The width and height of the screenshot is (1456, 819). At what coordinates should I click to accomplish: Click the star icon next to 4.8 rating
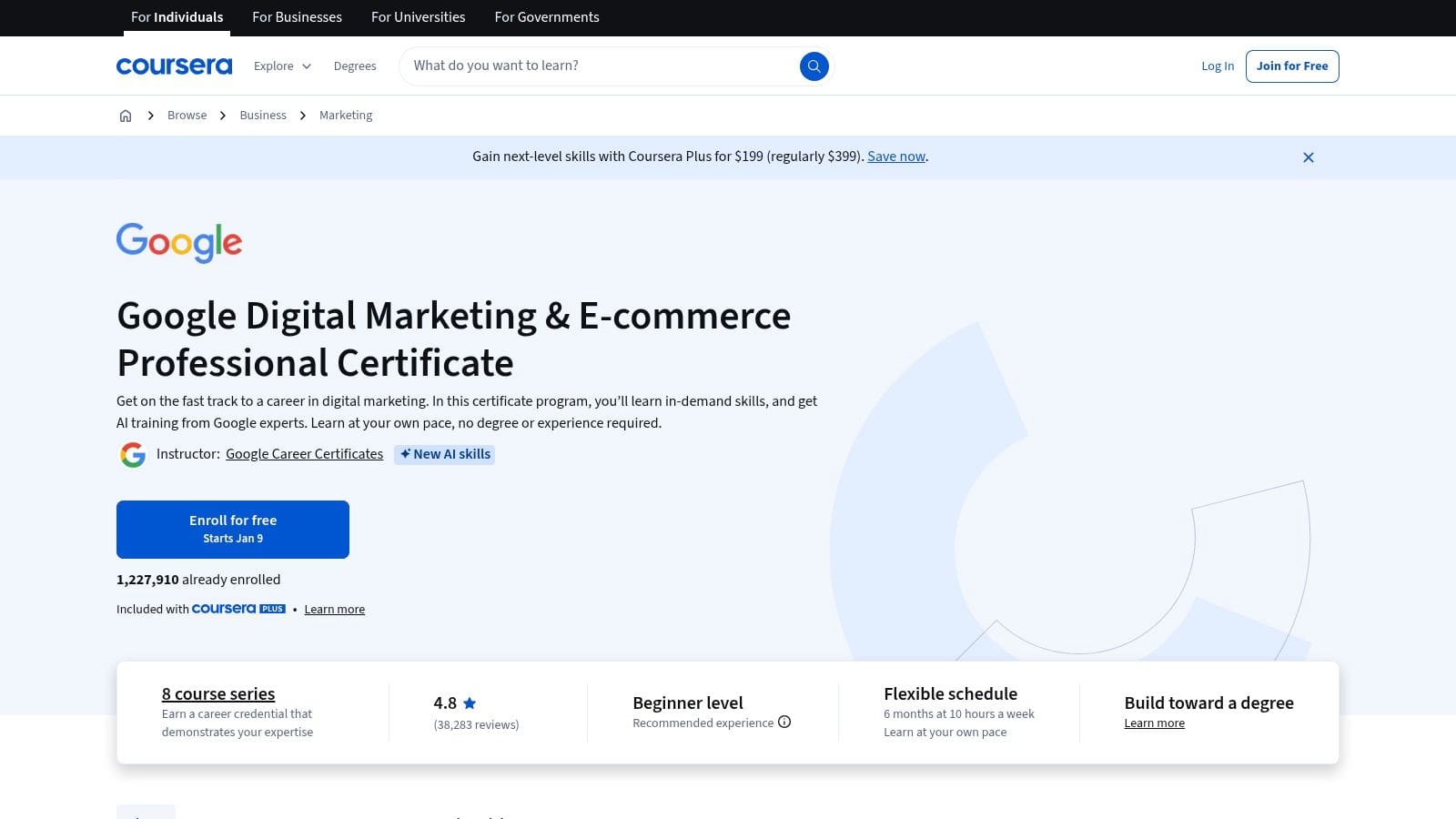pyautogui.click(x=470, y=703)
